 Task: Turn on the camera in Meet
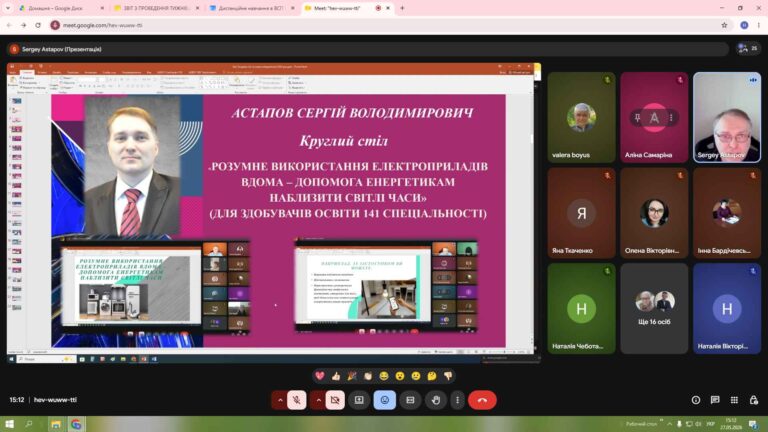click(335, 400)
